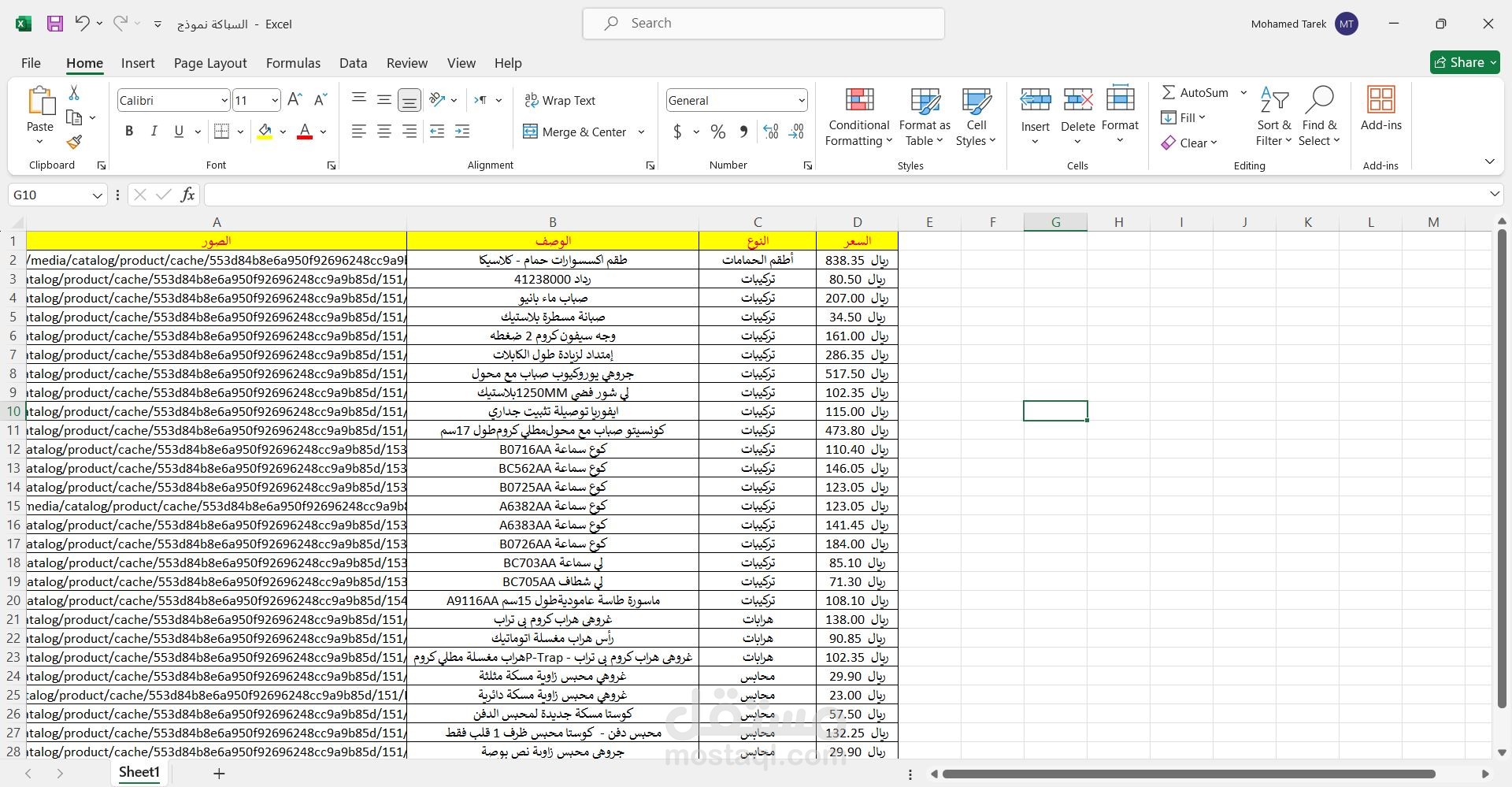Image resolution: width=1512 pixels, height=787 pixels.
Task: Click the Borders icon
Action: (x=222, y=132)
